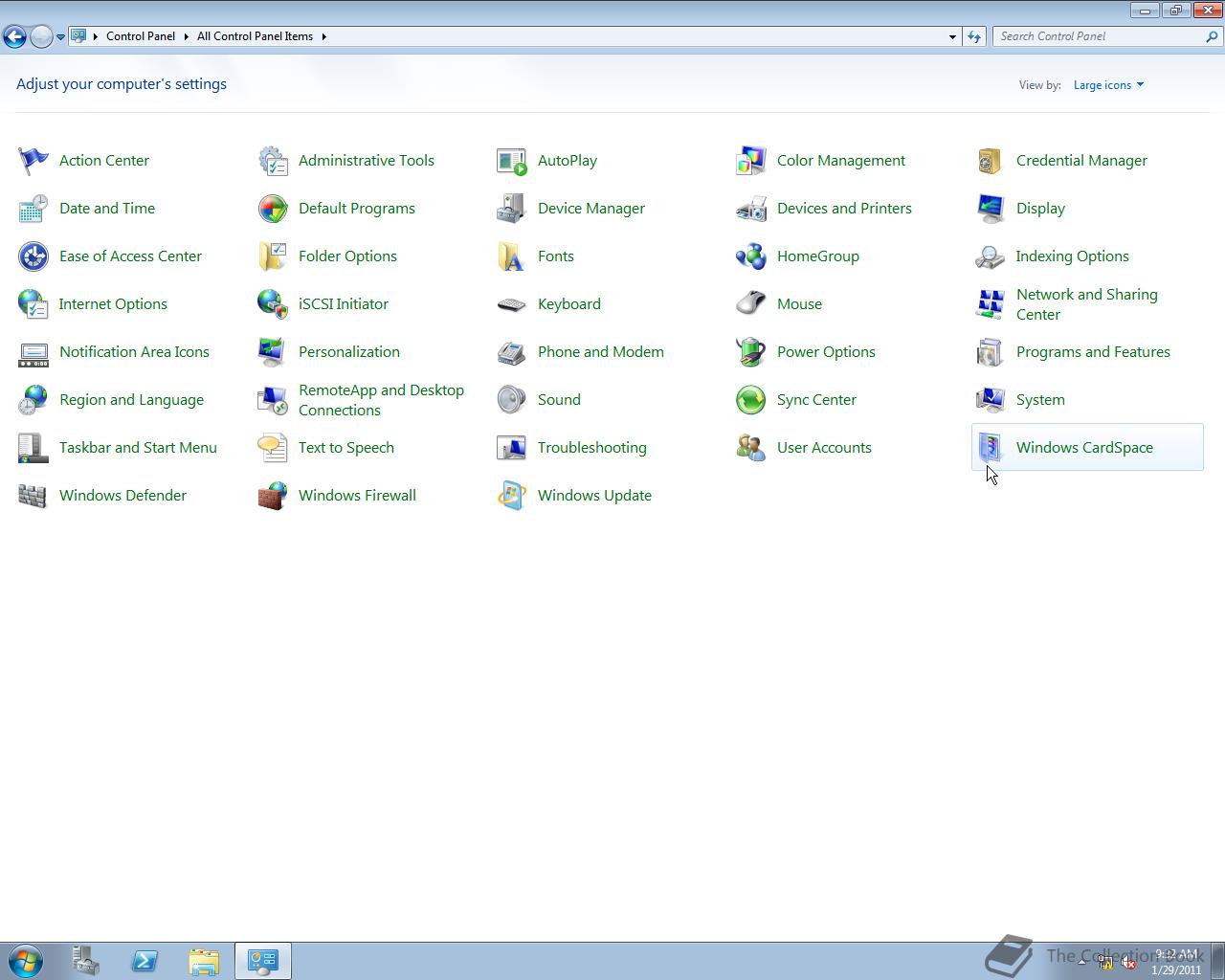Open the Internet Options icon
1225x980 pixels.
(x=33, y=304)
